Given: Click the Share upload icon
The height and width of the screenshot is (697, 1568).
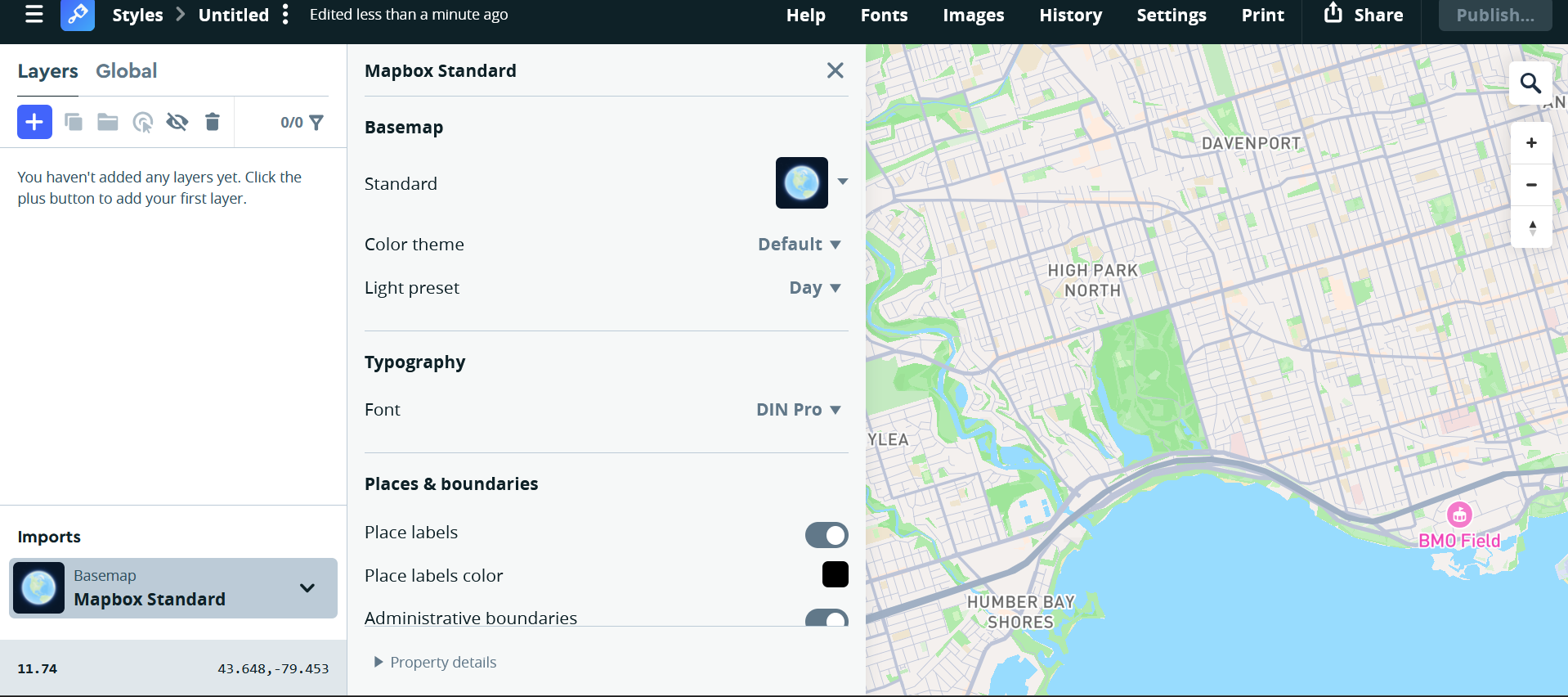Looking at the screenshot, I should click(x=1333, y=12).
